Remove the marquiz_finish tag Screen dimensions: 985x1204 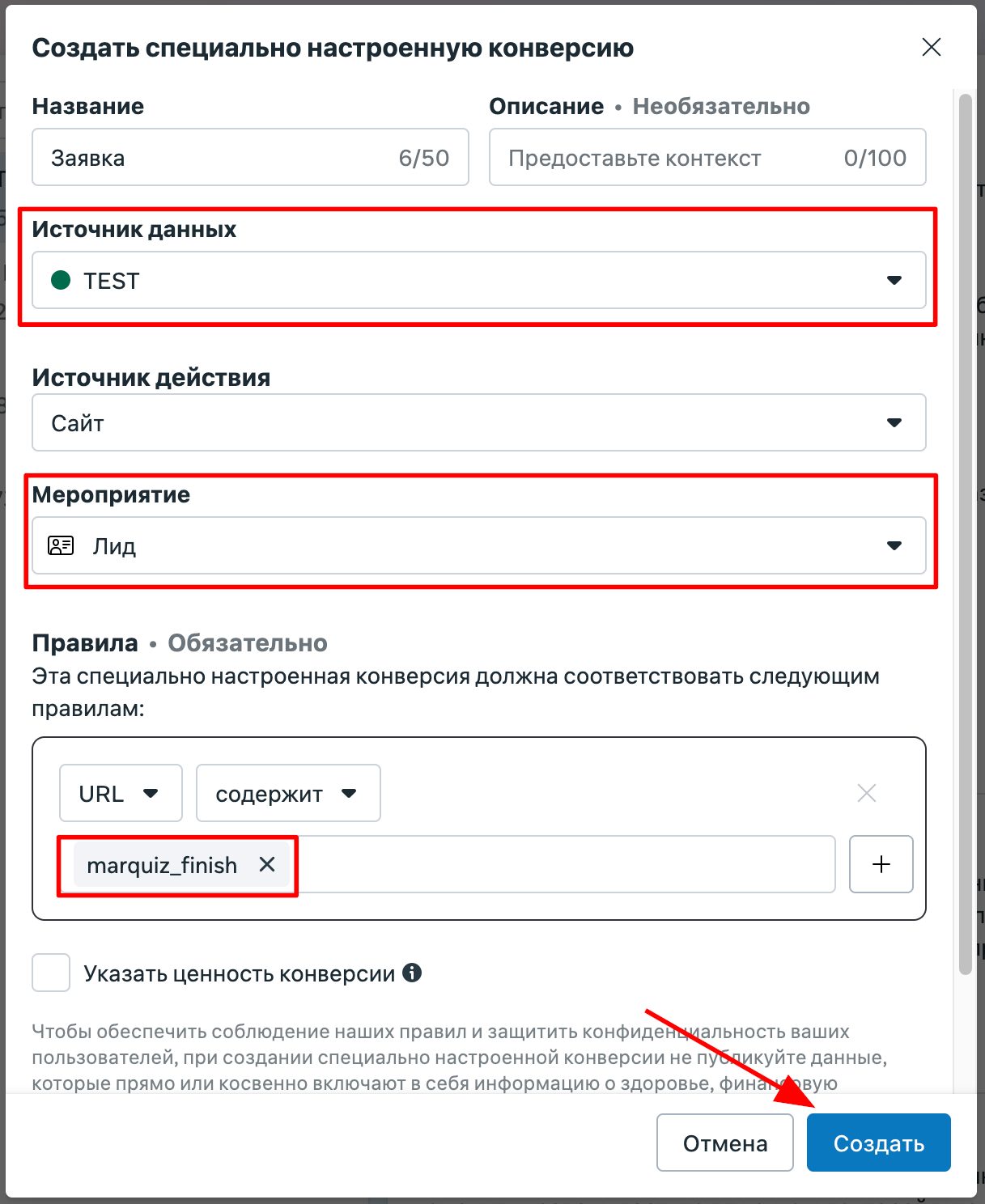[267, 864]
